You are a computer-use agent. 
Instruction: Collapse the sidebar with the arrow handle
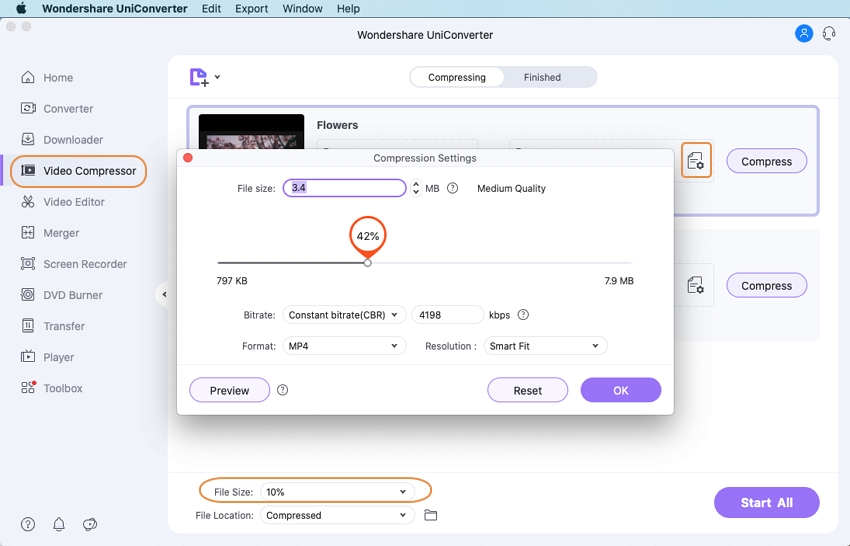[164, 295]
